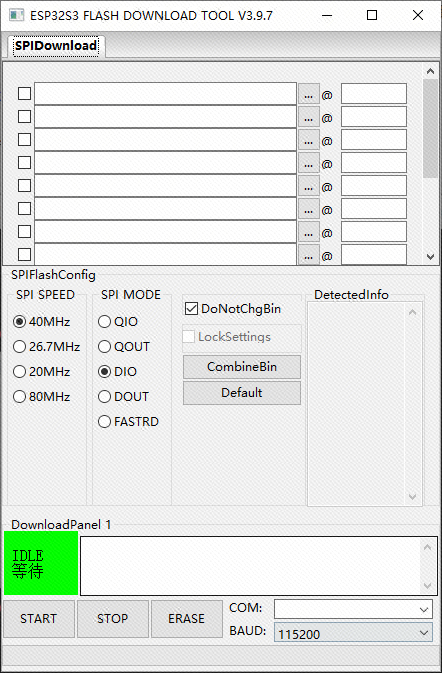Click the START button
This screenshot has width=442, height=673.
[x=39, y=618]
